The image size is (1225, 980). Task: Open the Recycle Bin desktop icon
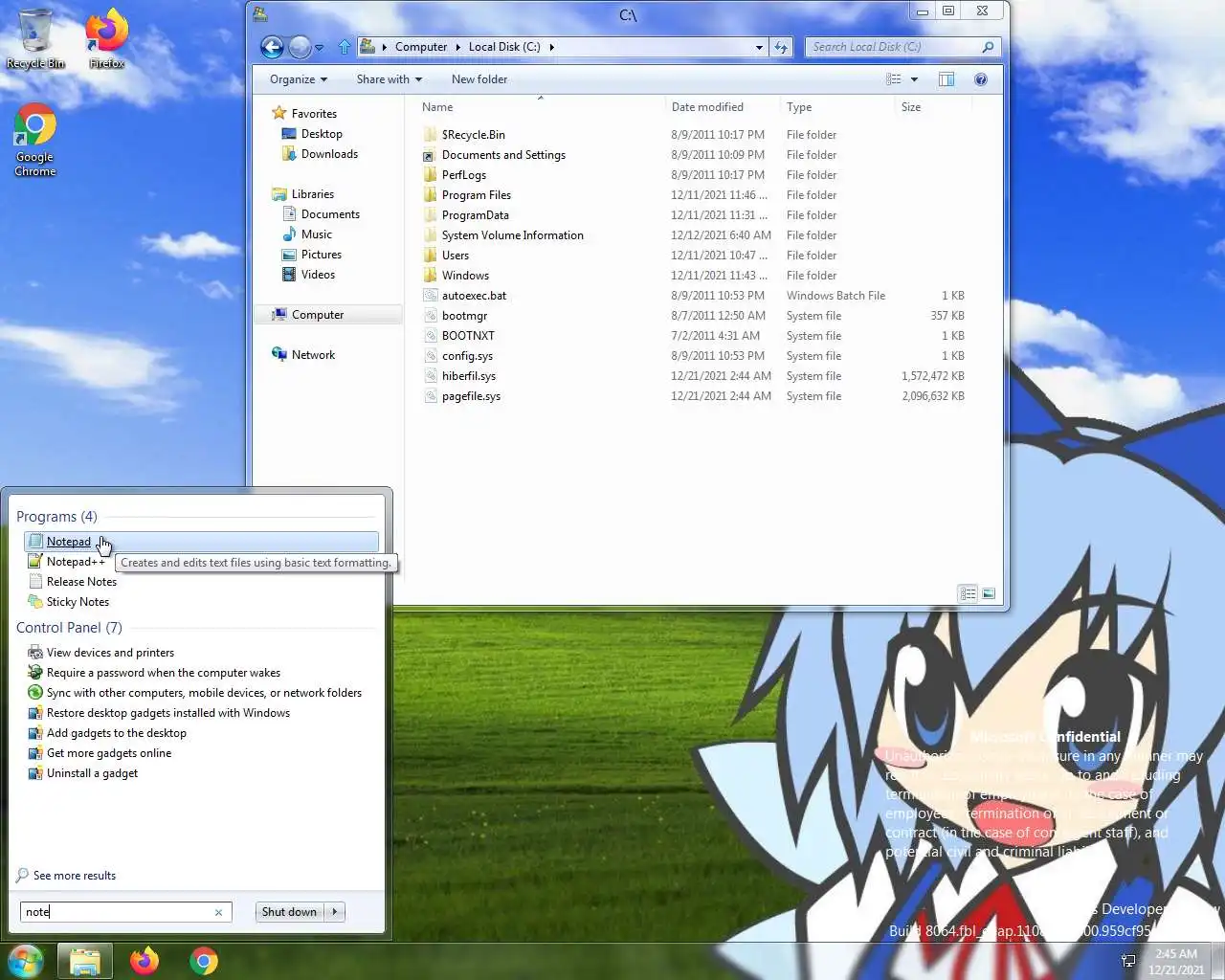coord(35,38)
